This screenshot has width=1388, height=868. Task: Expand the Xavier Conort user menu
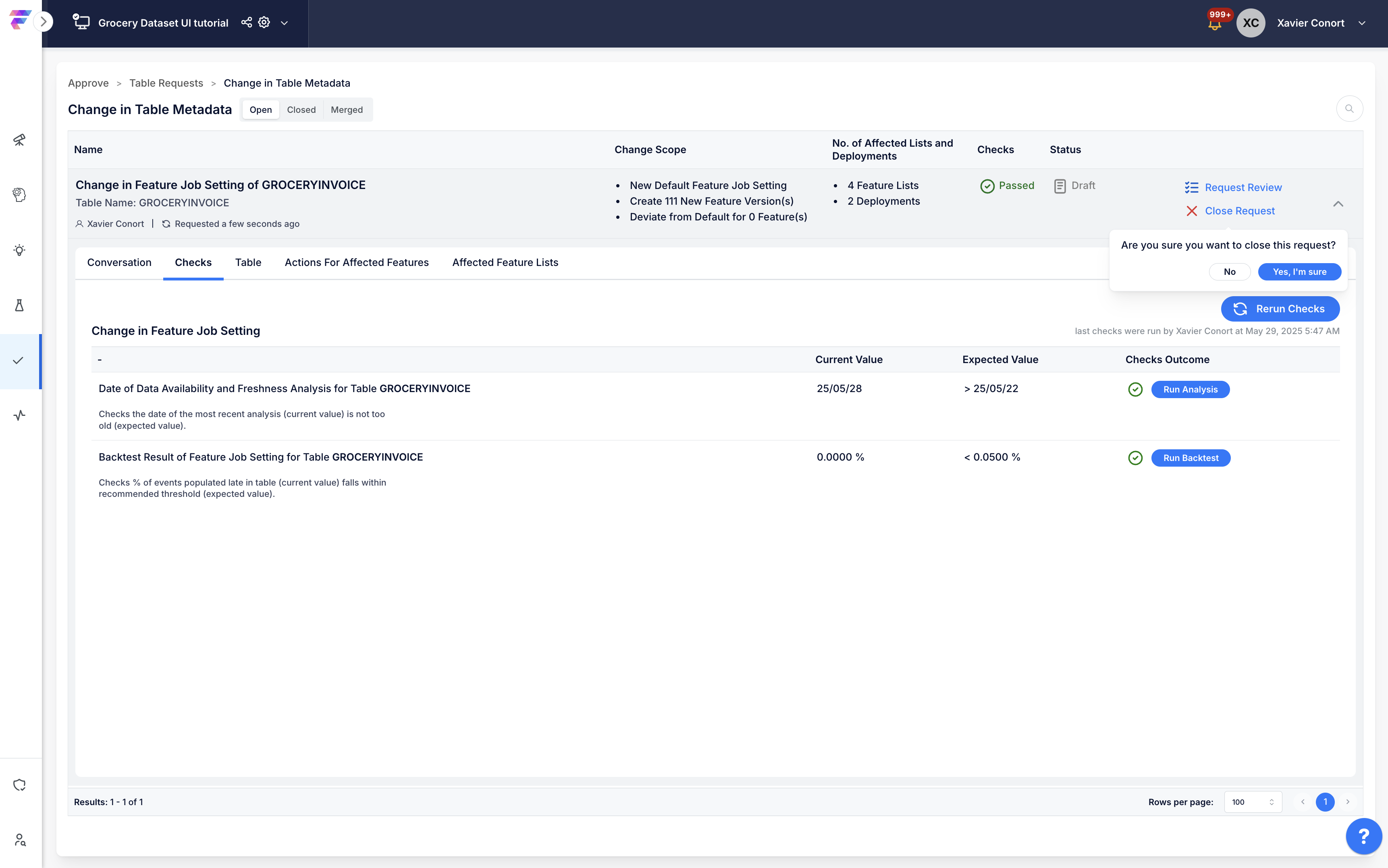1361,23
